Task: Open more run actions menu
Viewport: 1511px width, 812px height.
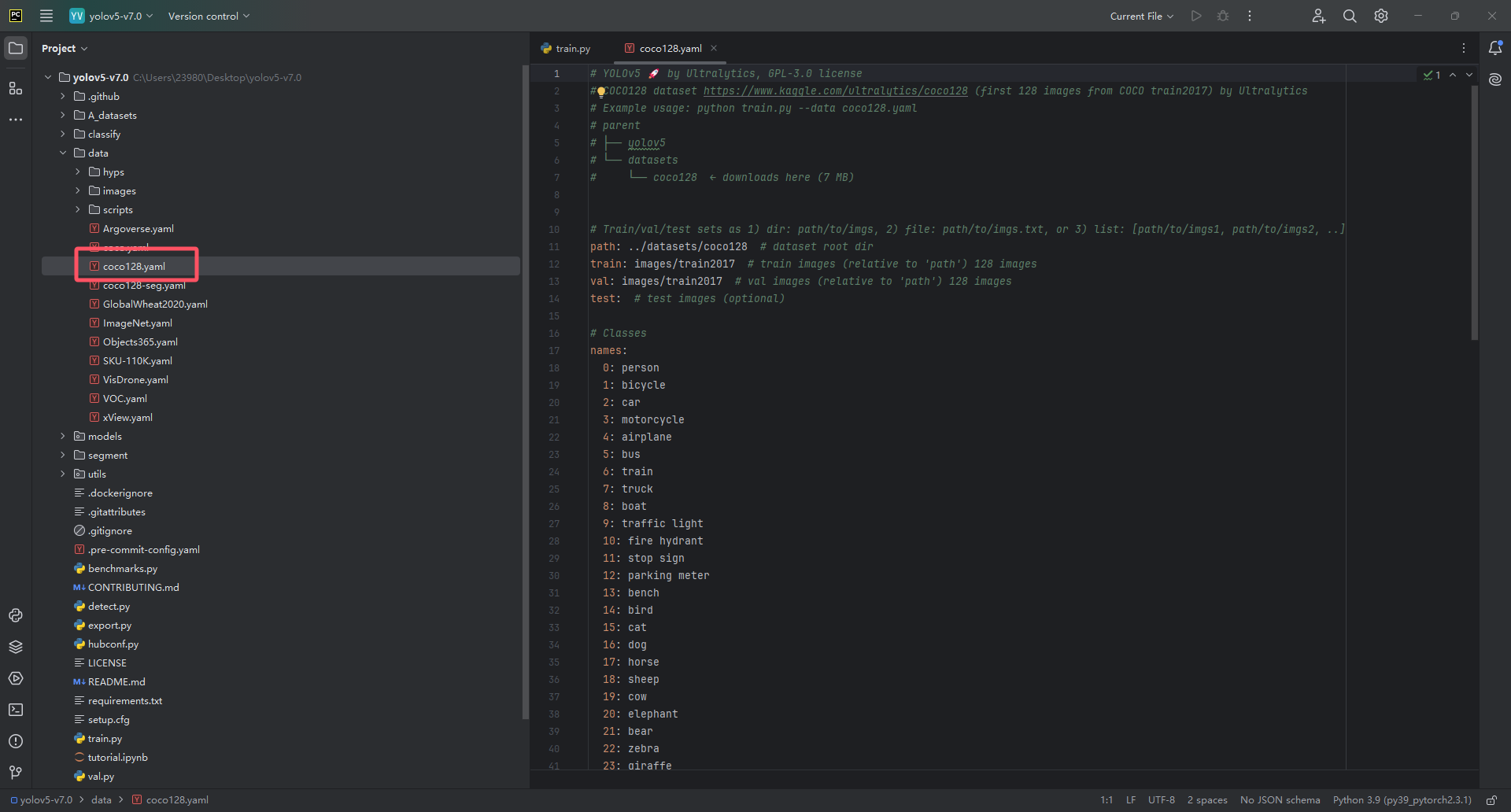Action: (1250, 16)
